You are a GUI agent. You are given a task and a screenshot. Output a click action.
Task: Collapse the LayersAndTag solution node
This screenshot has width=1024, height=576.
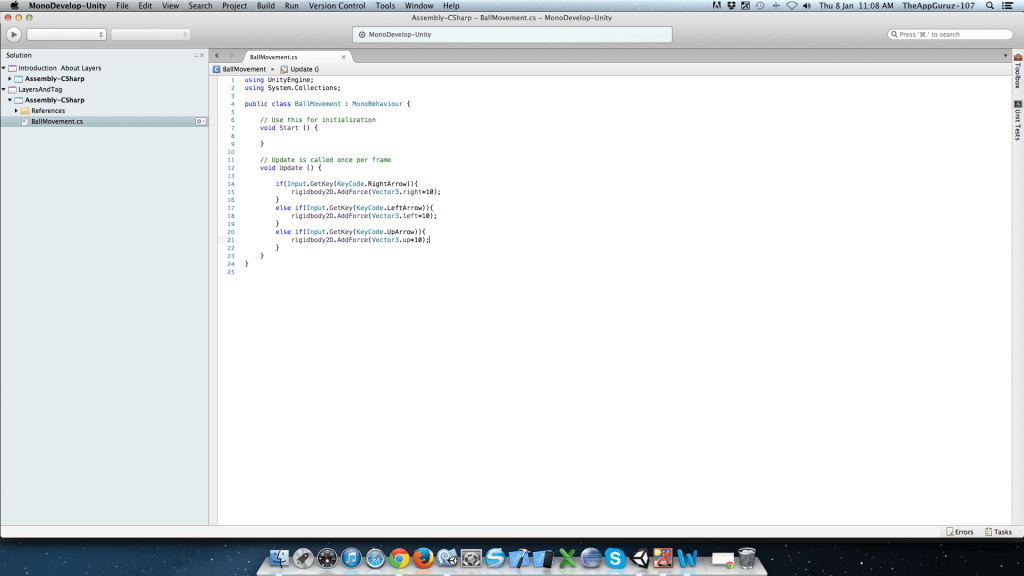[4, 89]
